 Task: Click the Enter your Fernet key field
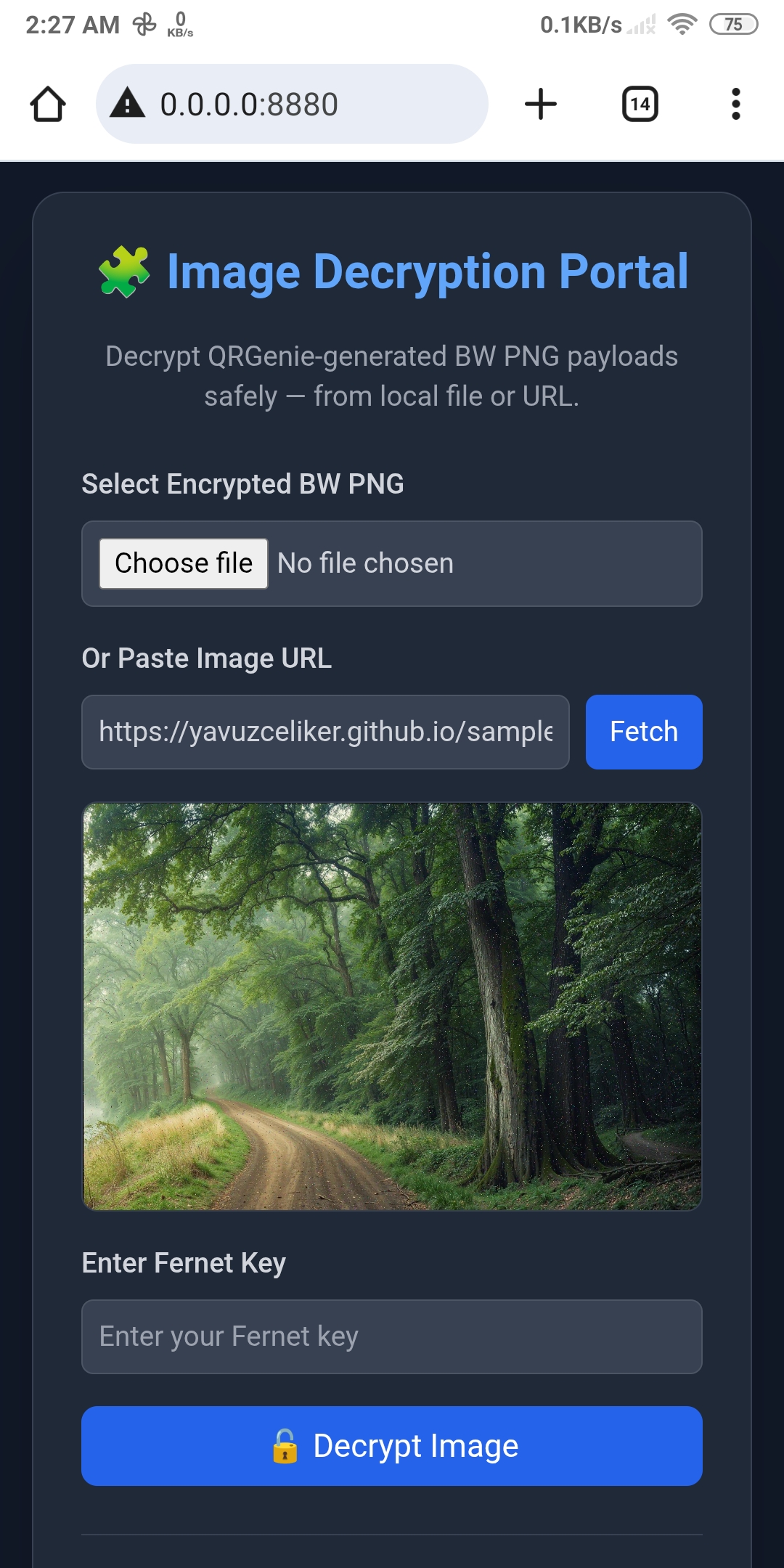[x=392, y=1336]
